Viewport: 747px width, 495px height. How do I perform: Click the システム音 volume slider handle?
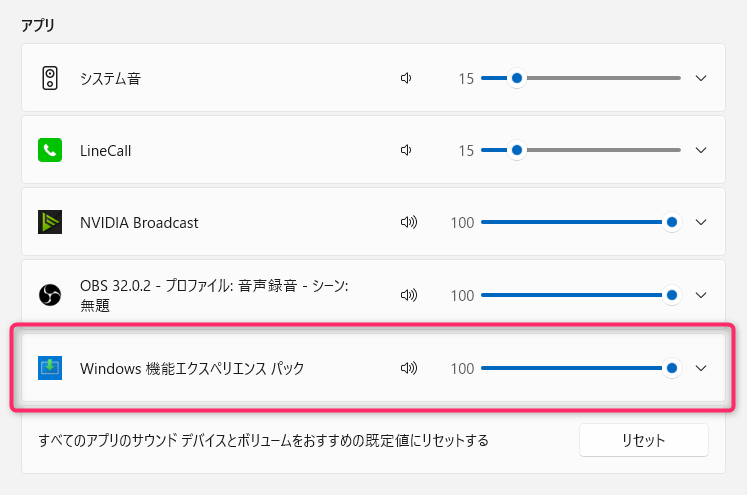(x=516, y=78)
